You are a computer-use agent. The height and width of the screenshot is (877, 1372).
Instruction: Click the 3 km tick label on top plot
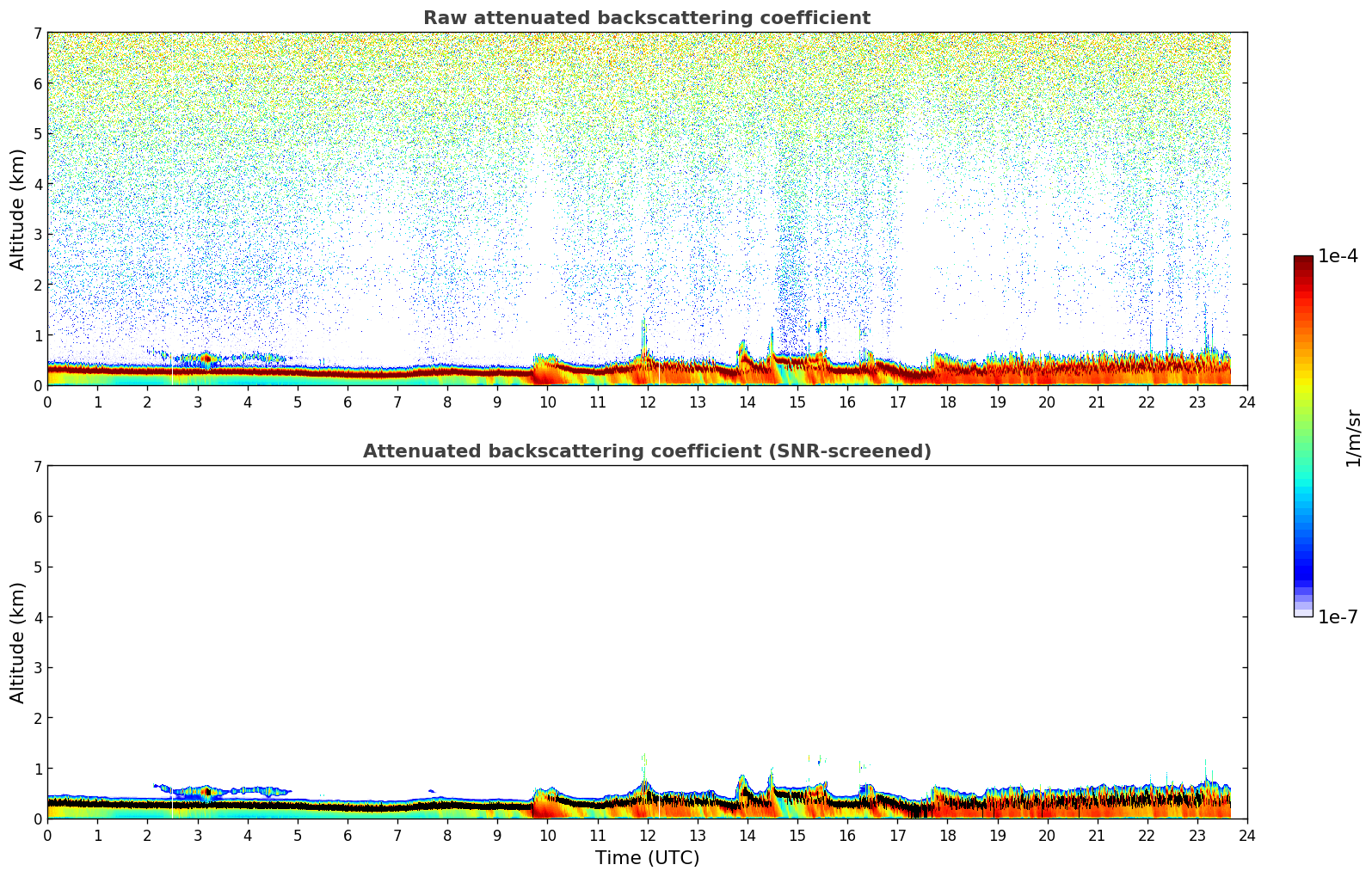tap(36, 235)
